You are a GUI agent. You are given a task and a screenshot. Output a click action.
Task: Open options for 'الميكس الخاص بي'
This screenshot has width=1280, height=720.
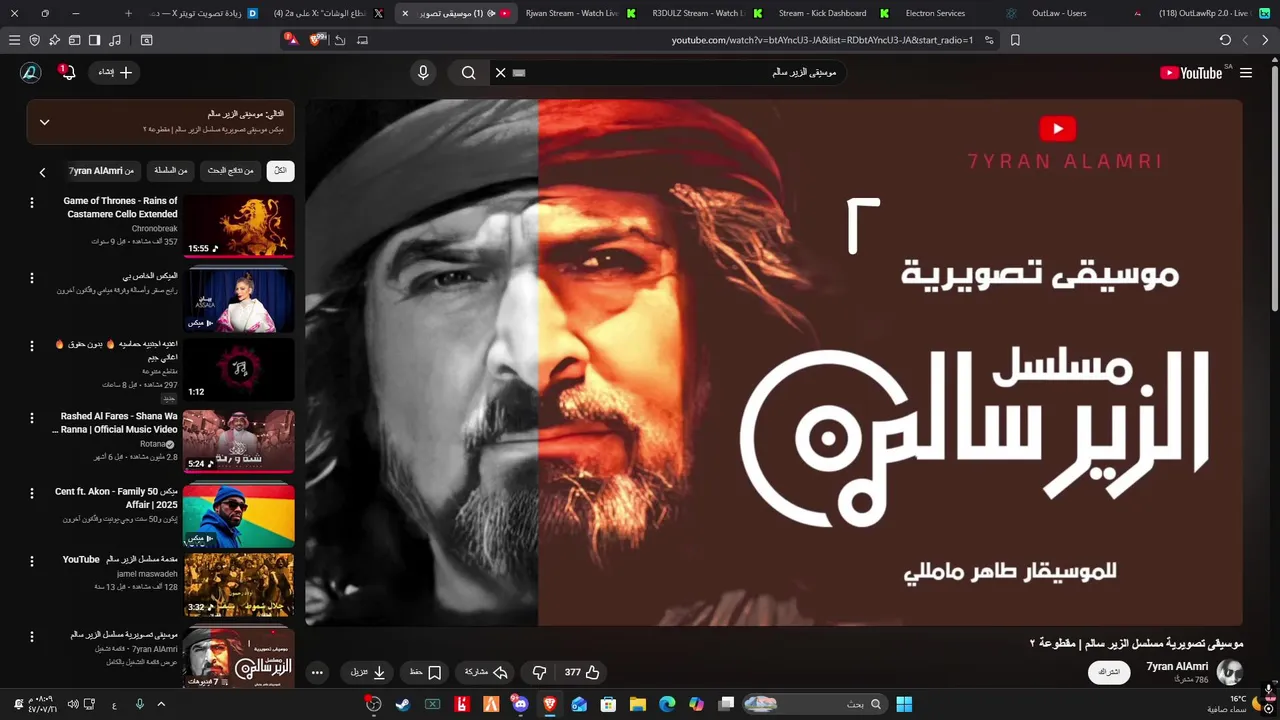click(x=31, y=278)
